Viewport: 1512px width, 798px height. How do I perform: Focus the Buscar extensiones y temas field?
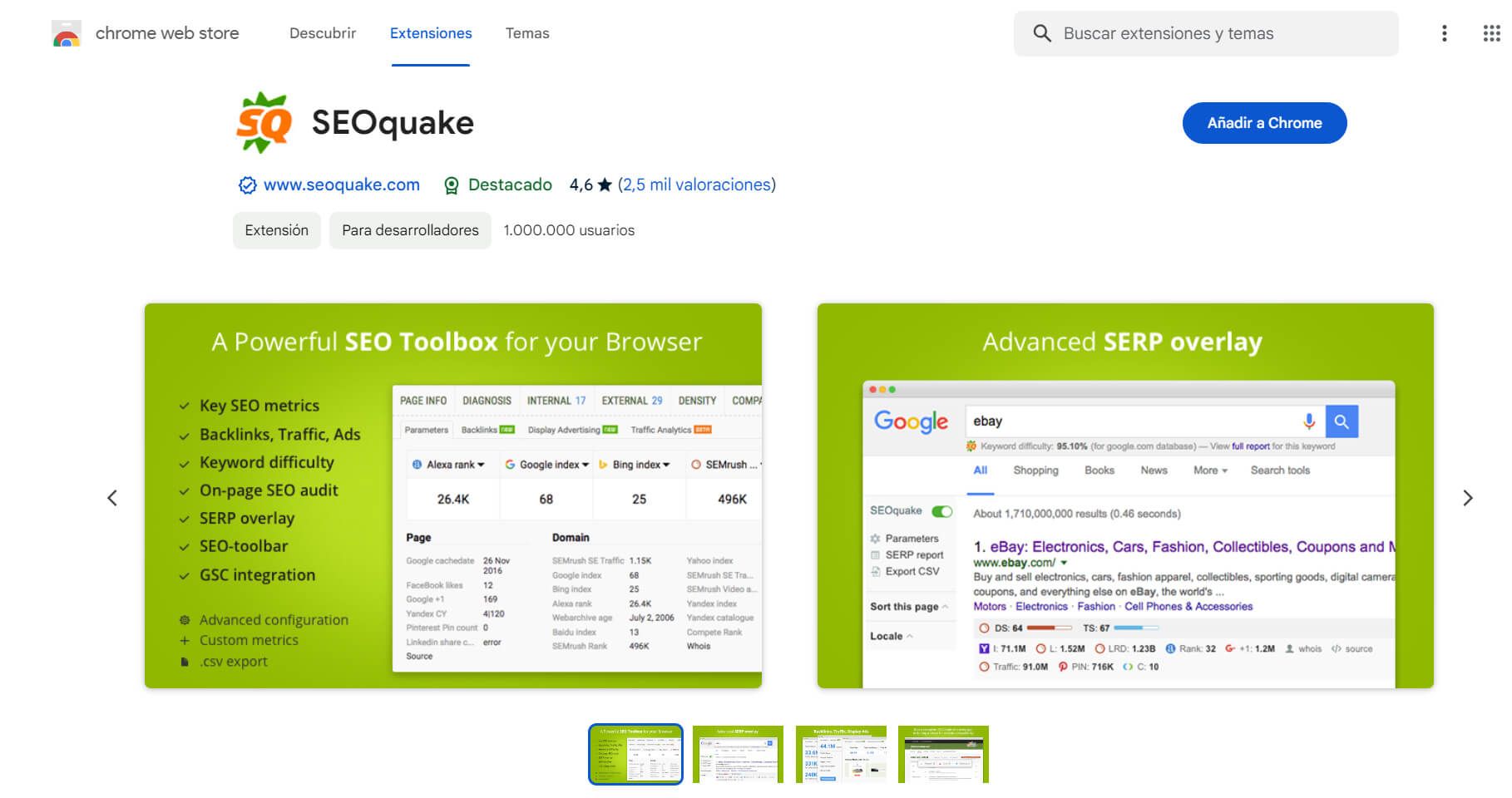point(1206,33)
